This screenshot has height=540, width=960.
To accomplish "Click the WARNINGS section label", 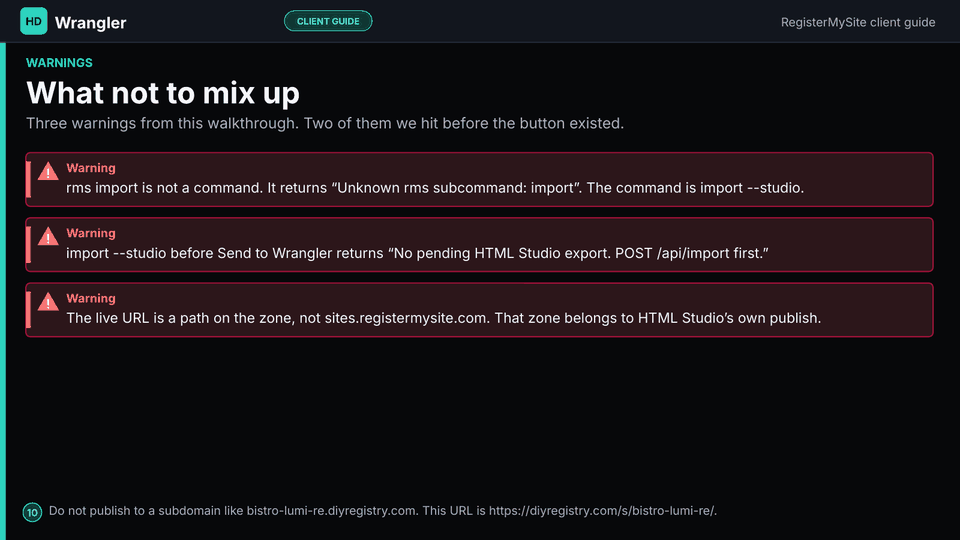I will [59, 62].
